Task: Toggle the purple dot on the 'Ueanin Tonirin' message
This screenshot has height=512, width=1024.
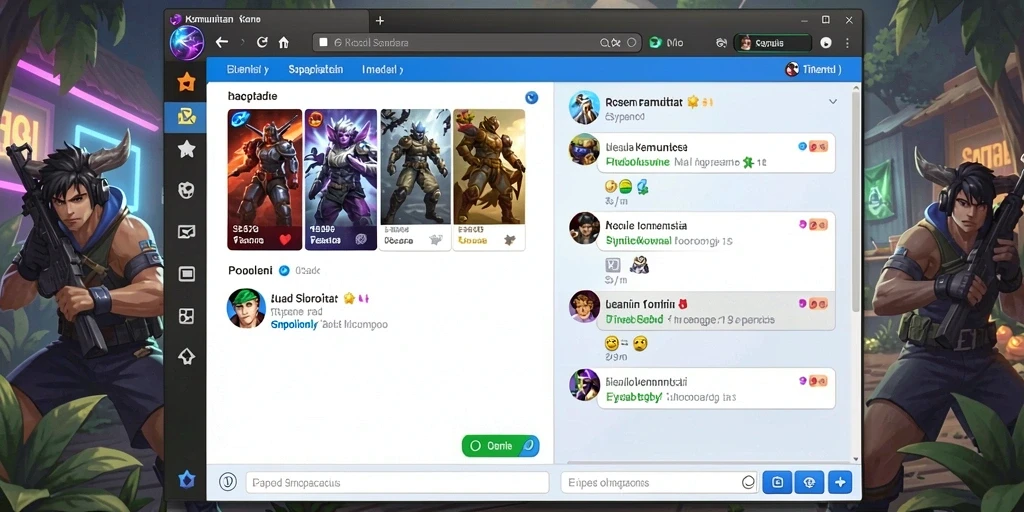Action: tap(803, 304)
